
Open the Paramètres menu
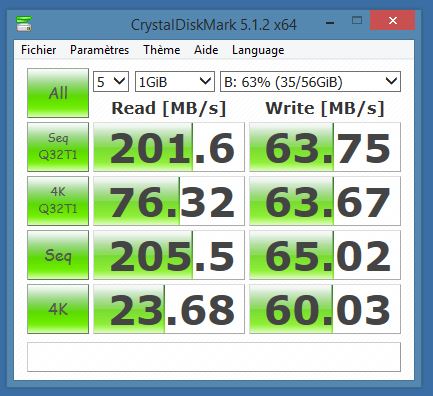pos(99,50)
